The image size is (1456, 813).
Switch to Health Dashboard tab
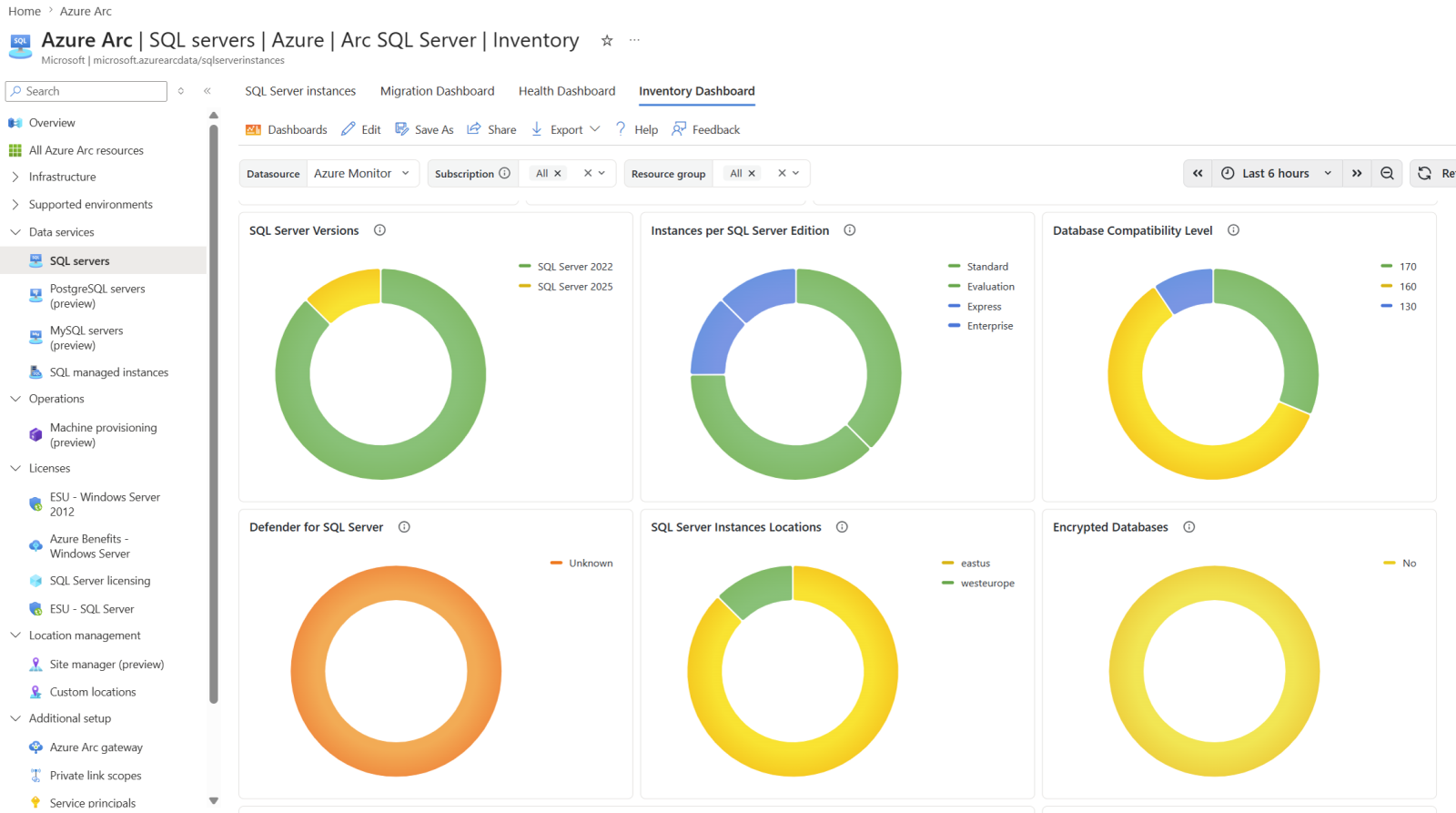click(567, 91)
